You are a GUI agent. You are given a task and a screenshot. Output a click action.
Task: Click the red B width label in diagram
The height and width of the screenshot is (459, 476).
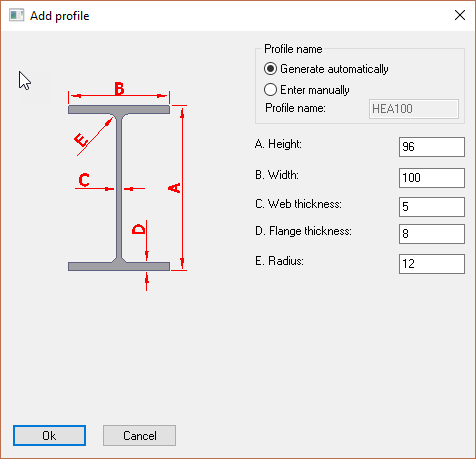coord(119,89)
